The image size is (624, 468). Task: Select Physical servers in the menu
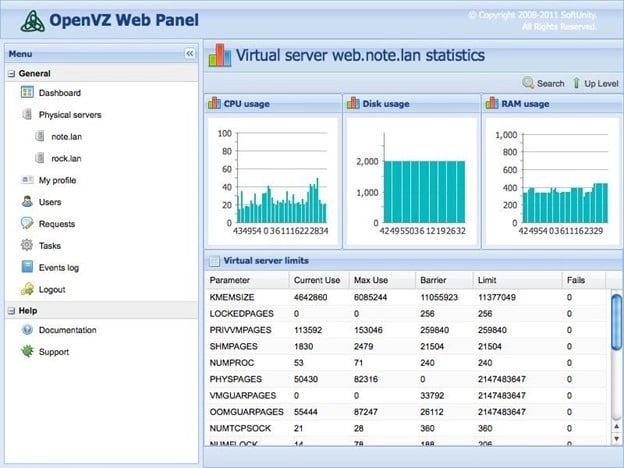[70, 115]
